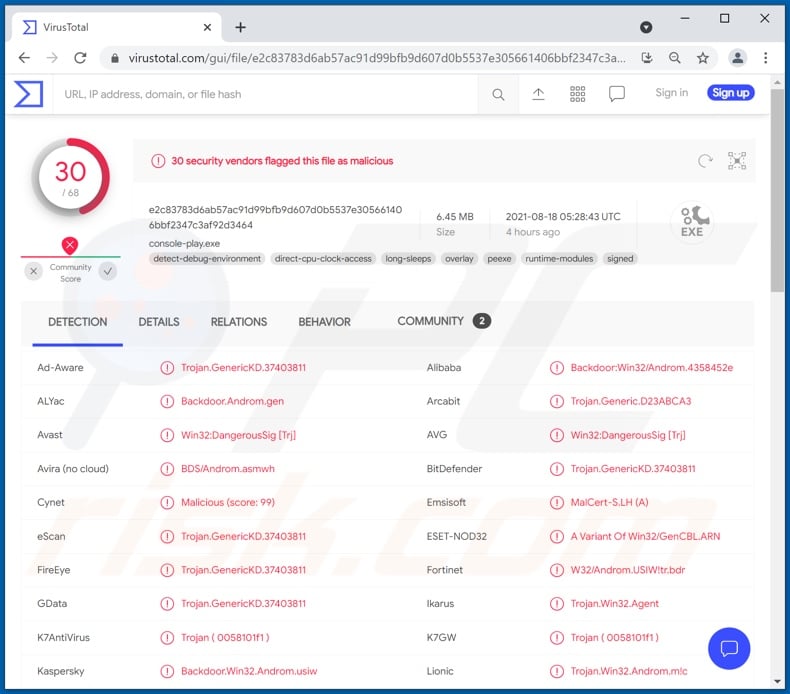Switch to the DETECTION tab
790x694 pixels.
pos(78,322)
